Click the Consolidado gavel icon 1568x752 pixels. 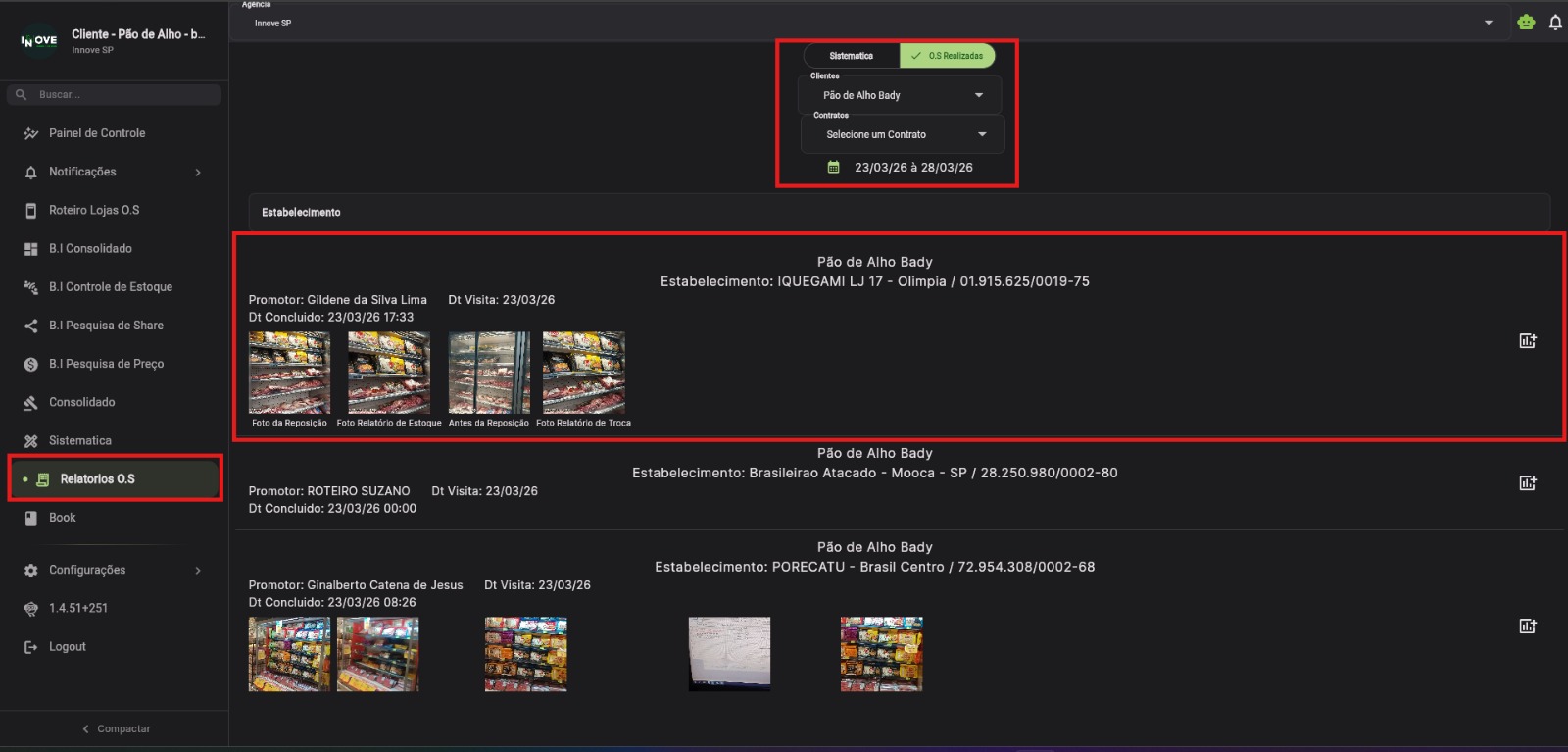[x=30, y=402]
